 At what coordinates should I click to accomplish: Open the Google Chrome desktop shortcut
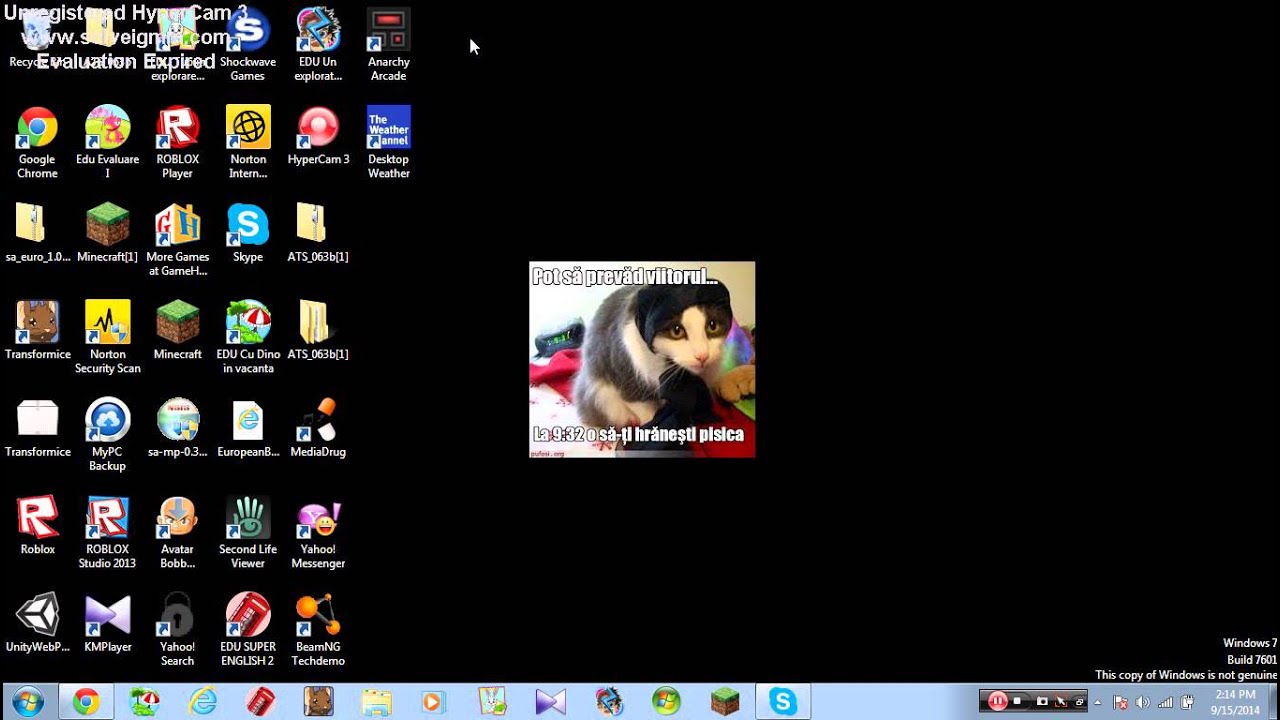[x=37, y=142]
